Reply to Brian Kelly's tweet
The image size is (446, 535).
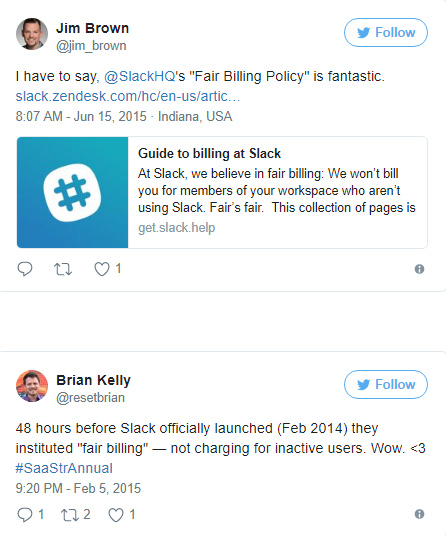tap(25, 515)
